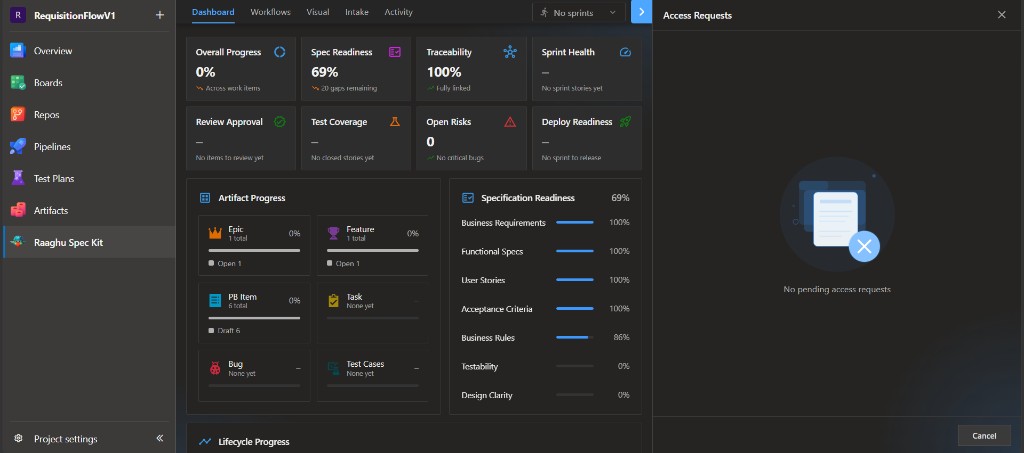
Task: Click the 'No sprint to release' text
Action: tap(571, 158)
